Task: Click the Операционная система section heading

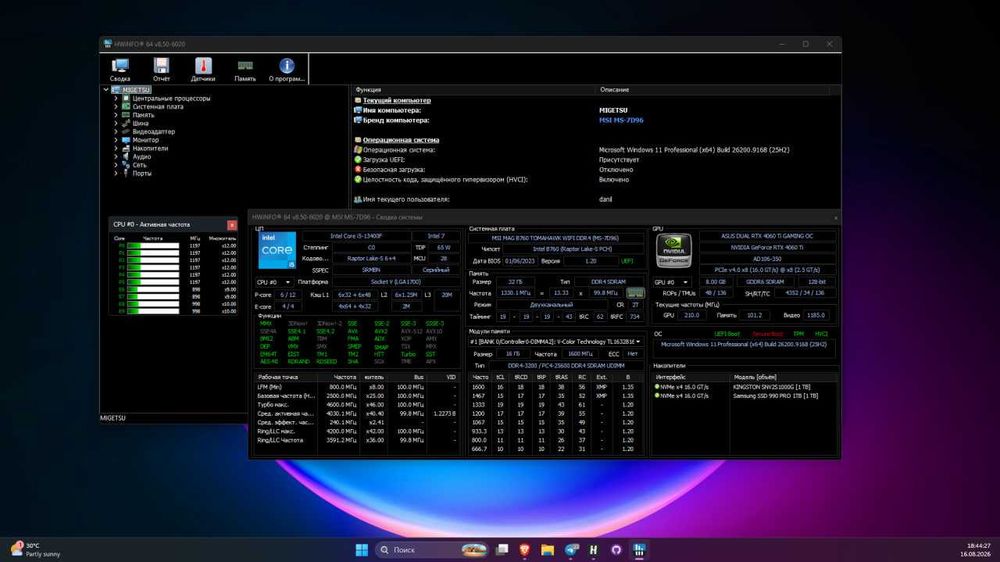Action: [x=401, y=140]
